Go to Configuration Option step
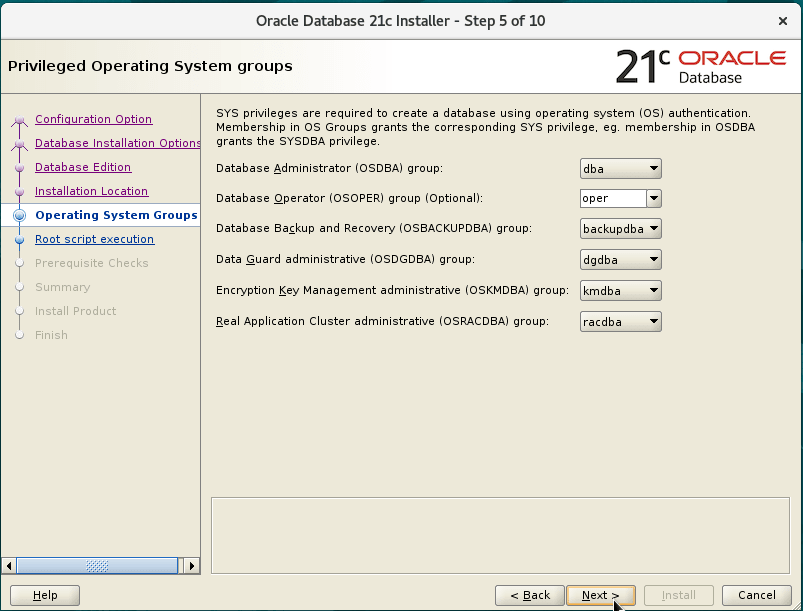Viewport: 803px width, 611px height. tap(93, 119)
